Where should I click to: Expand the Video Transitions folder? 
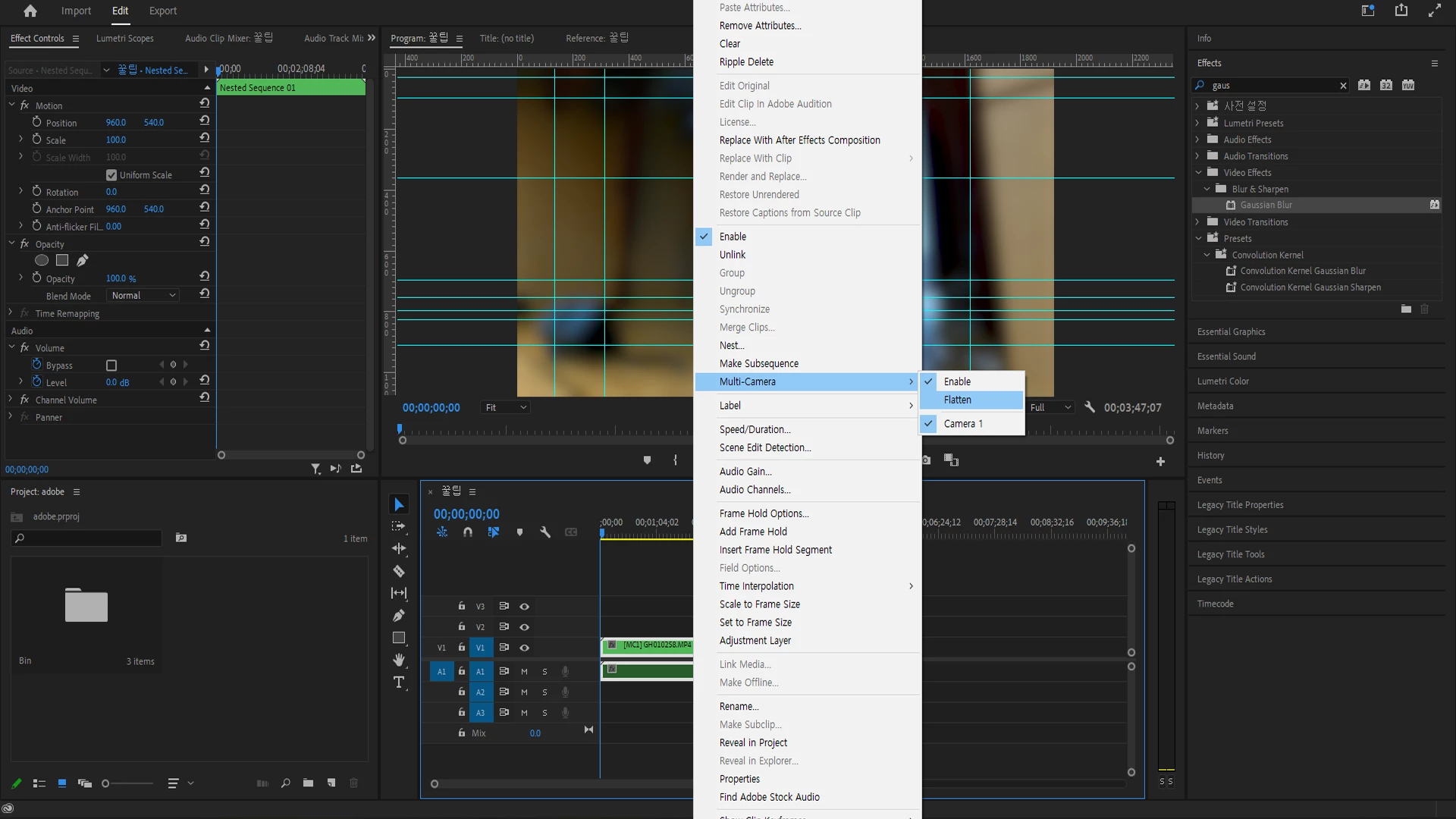(1198, 222)
